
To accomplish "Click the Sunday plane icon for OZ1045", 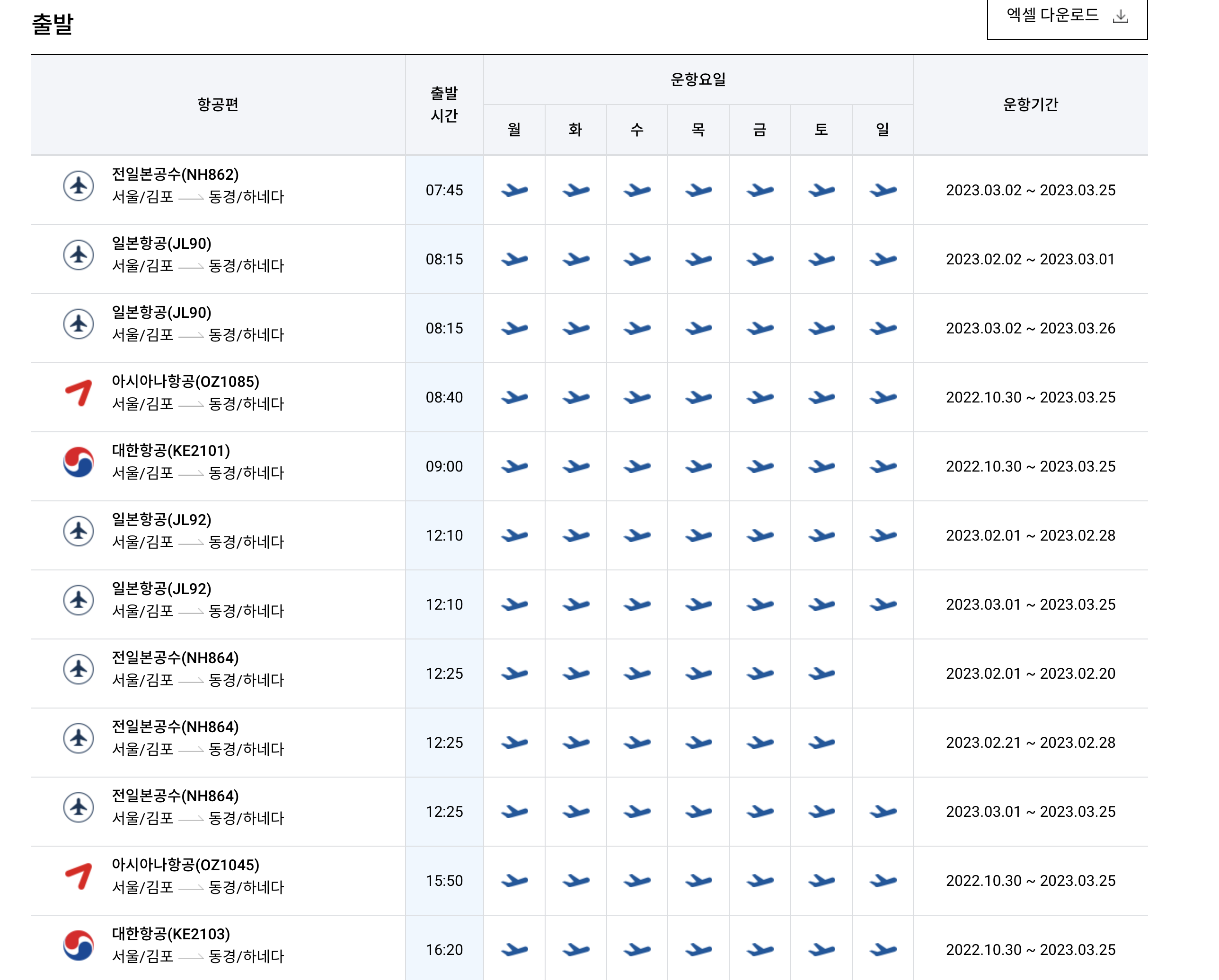I will tap(882, 881).
